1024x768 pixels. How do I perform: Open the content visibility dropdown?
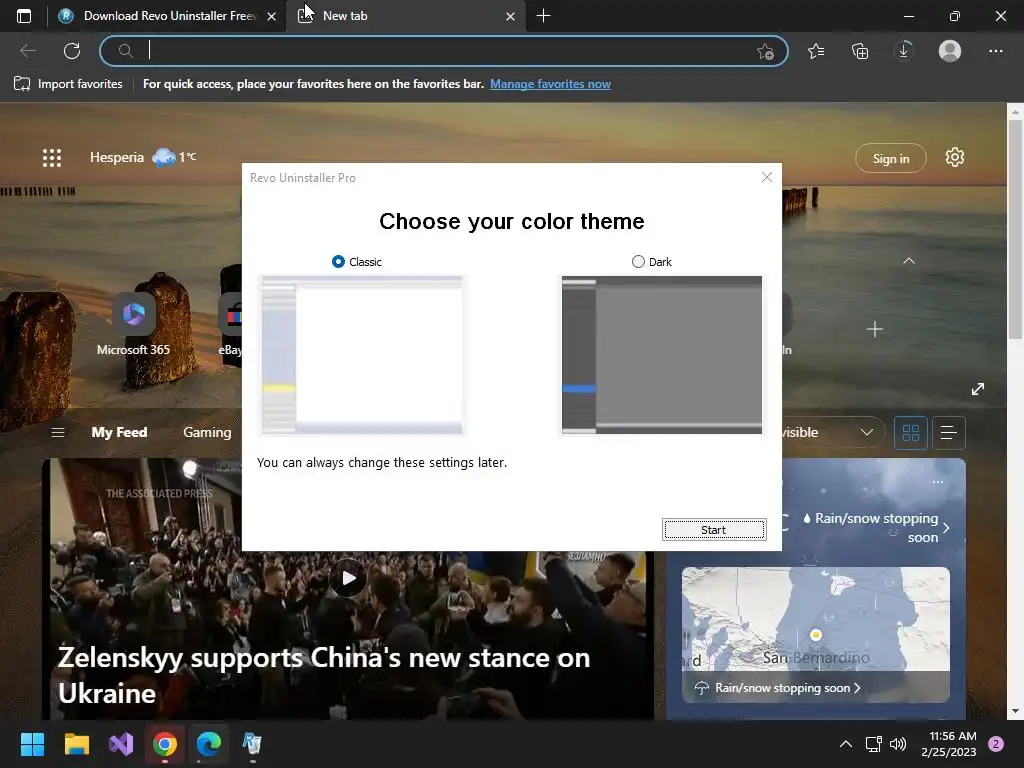pos(833,432)
